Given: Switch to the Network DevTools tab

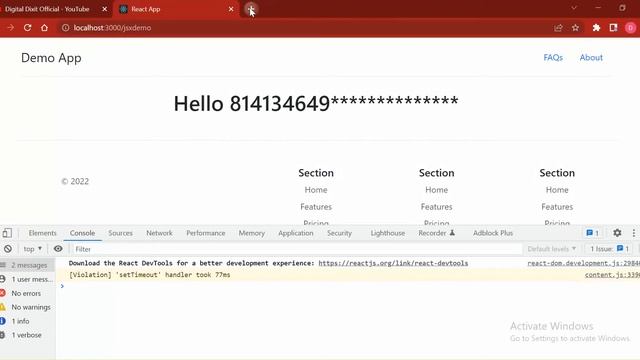Looking at the screenshot, I should pos(159,233).
